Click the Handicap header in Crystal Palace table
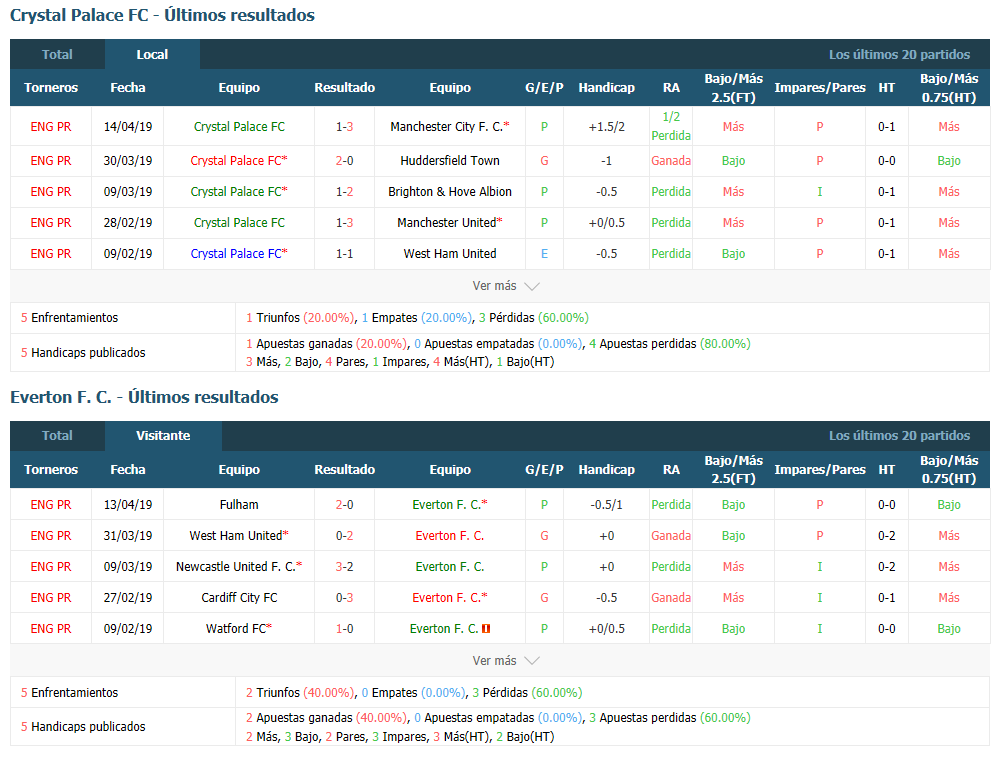This screenshot has width=994, height=758. click(606, 88)
